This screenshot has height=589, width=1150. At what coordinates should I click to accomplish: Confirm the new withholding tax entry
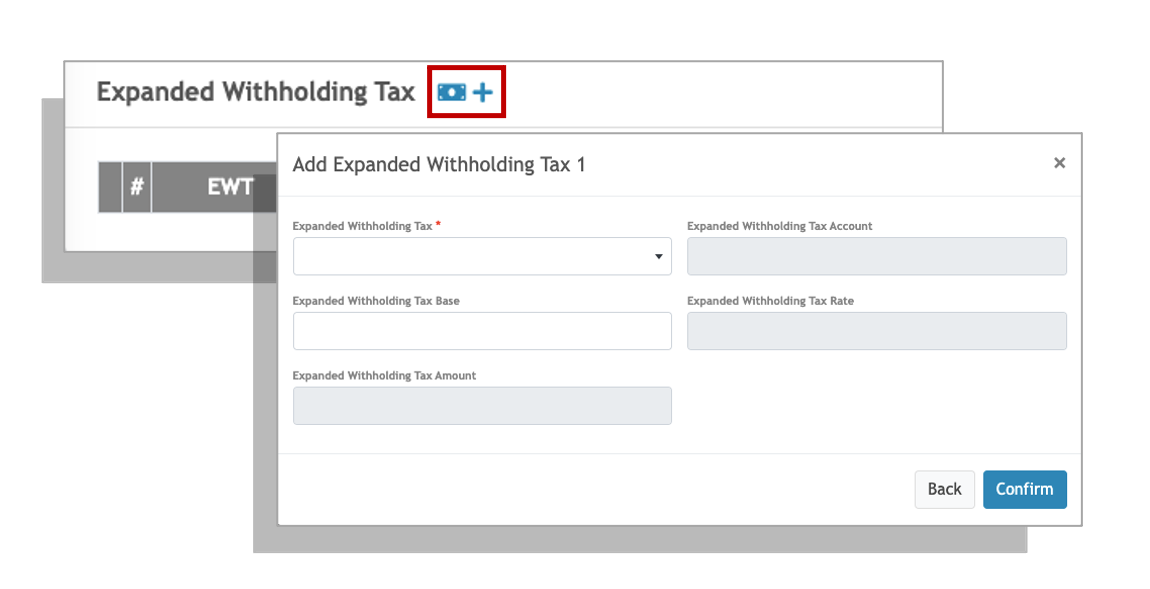point(1025,489)
